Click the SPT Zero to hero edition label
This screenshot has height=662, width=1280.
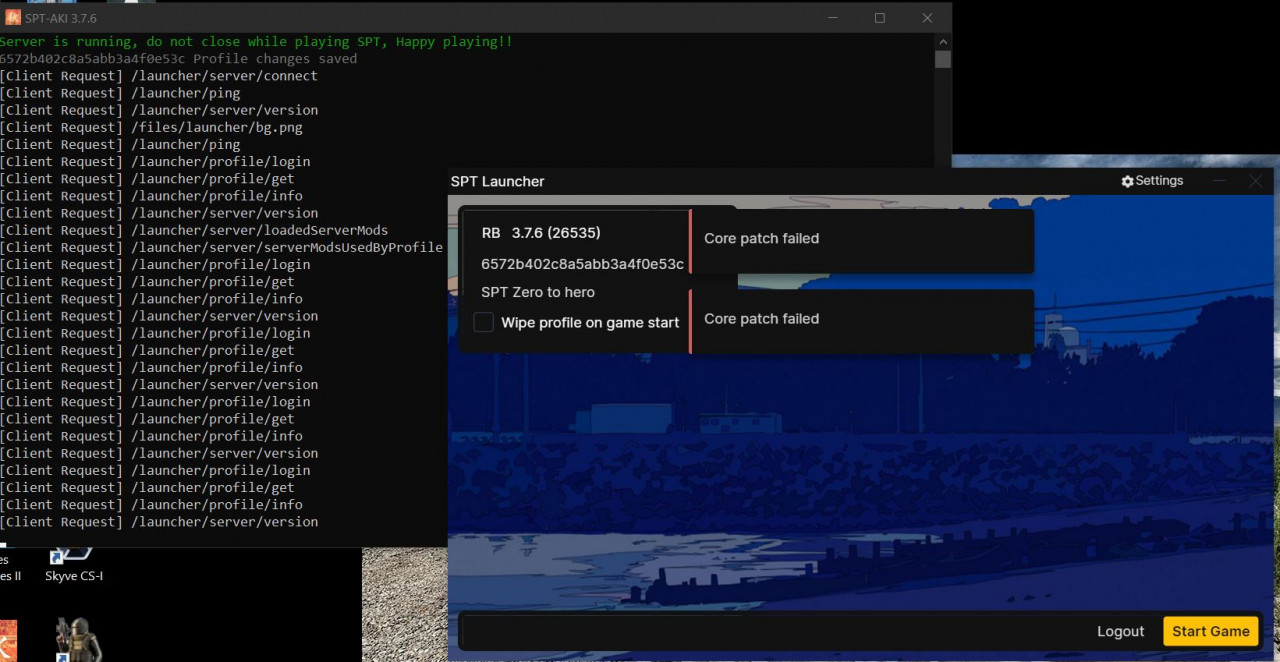click(537, 292)
